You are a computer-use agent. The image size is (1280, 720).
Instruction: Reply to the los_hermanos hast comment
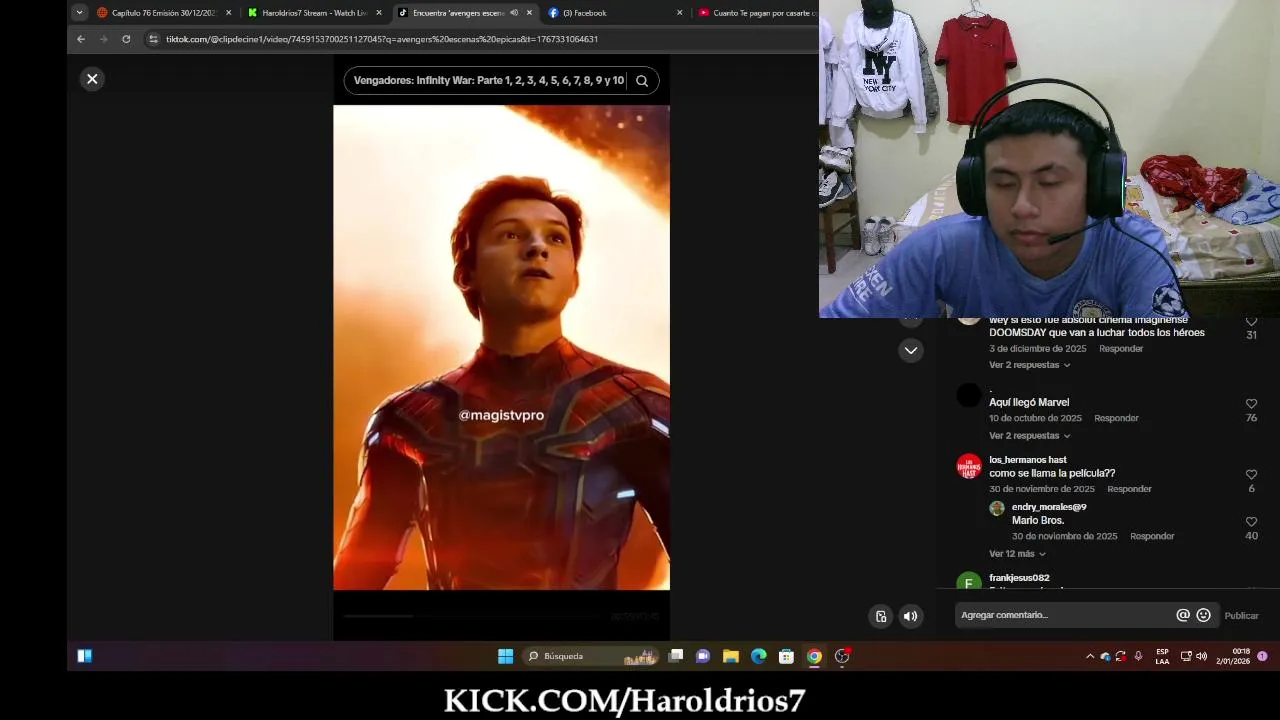(1129, 489)
